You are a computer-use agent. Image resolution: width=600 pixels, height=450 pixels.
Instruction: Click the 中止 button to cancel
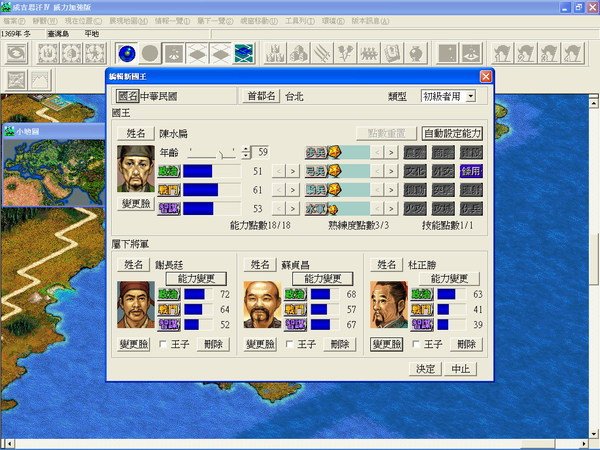coord(460,369)
